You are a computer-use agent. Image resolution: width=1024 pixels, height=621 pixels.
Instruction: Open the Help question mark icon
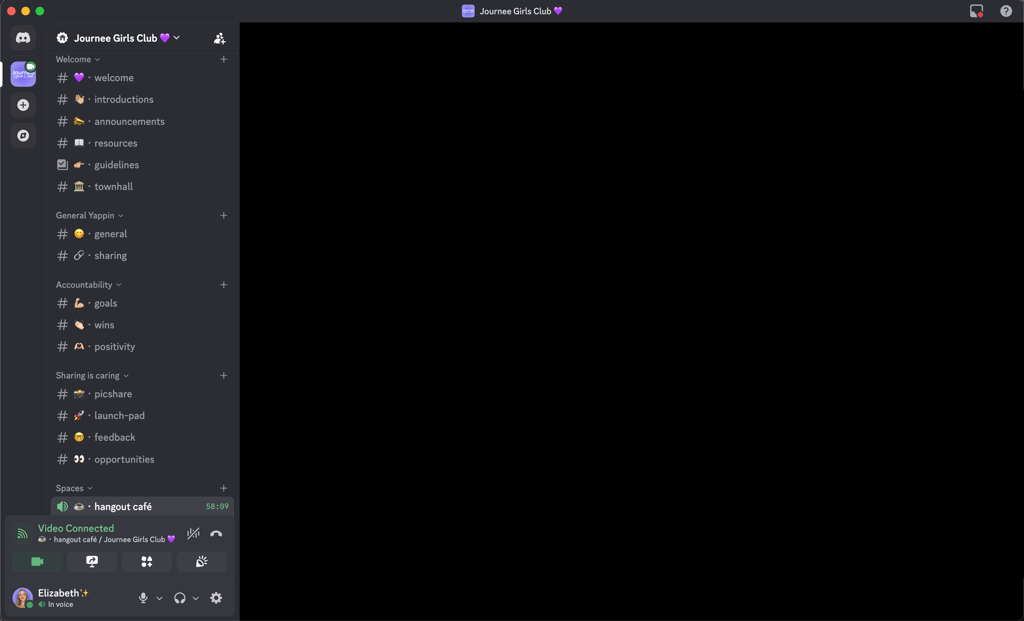[x=1006, y=11]
